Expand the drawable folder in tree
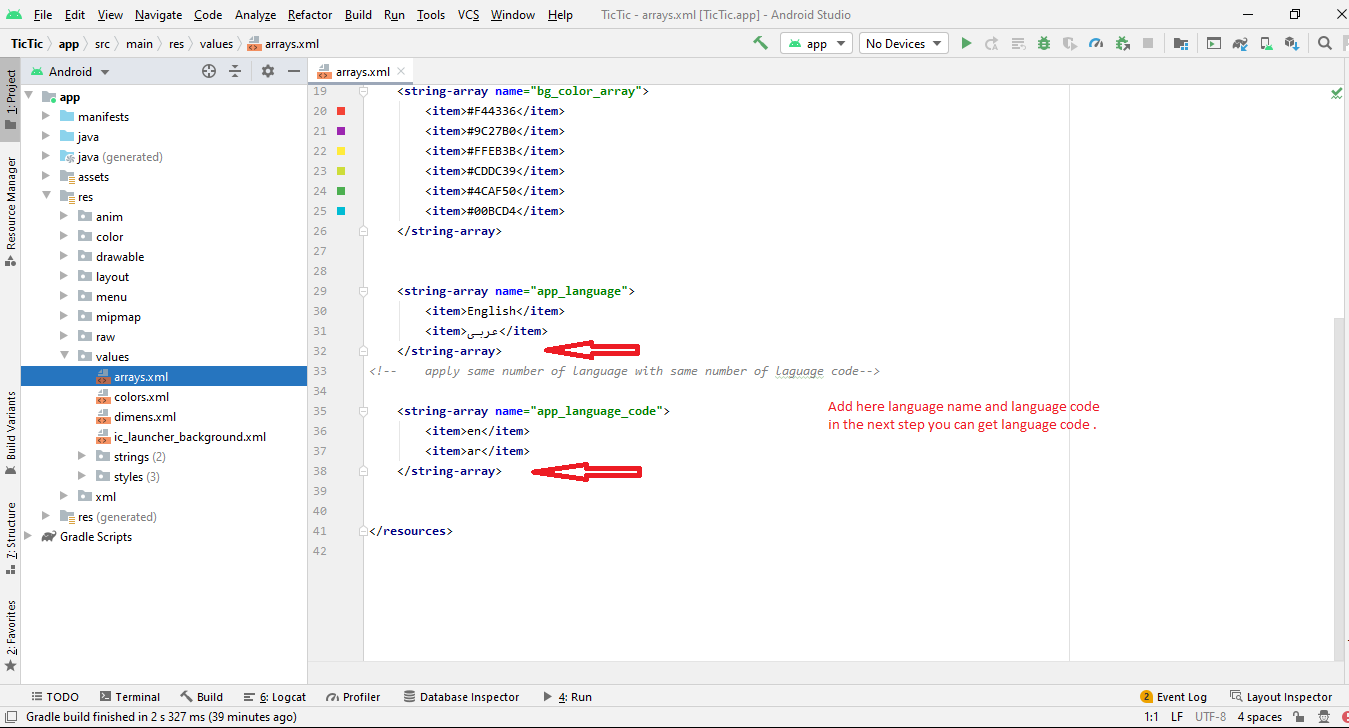 tap(64, 257)
